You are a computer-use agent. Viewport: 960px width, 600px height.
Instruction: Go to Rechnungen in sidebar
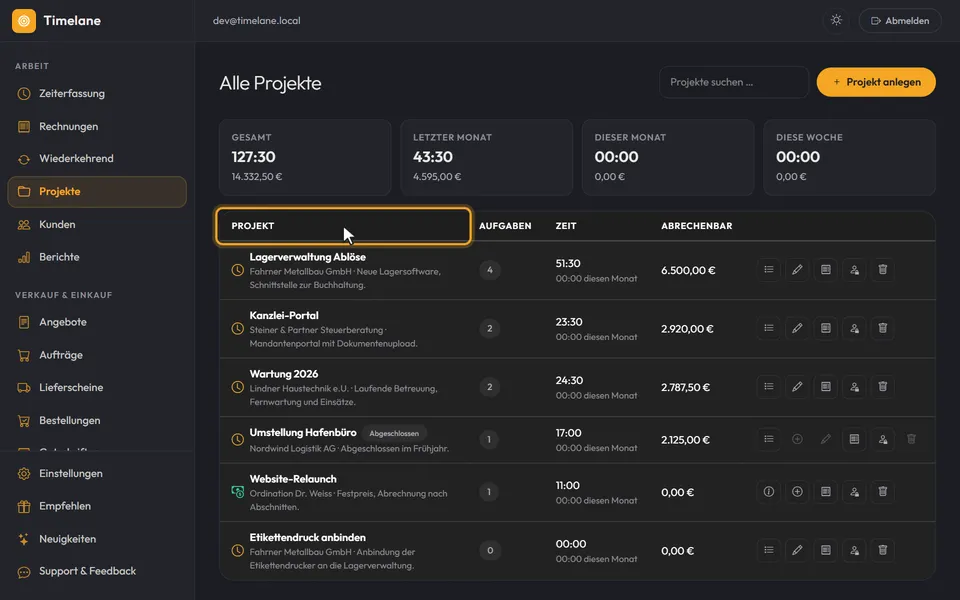(x=97, y=126)
